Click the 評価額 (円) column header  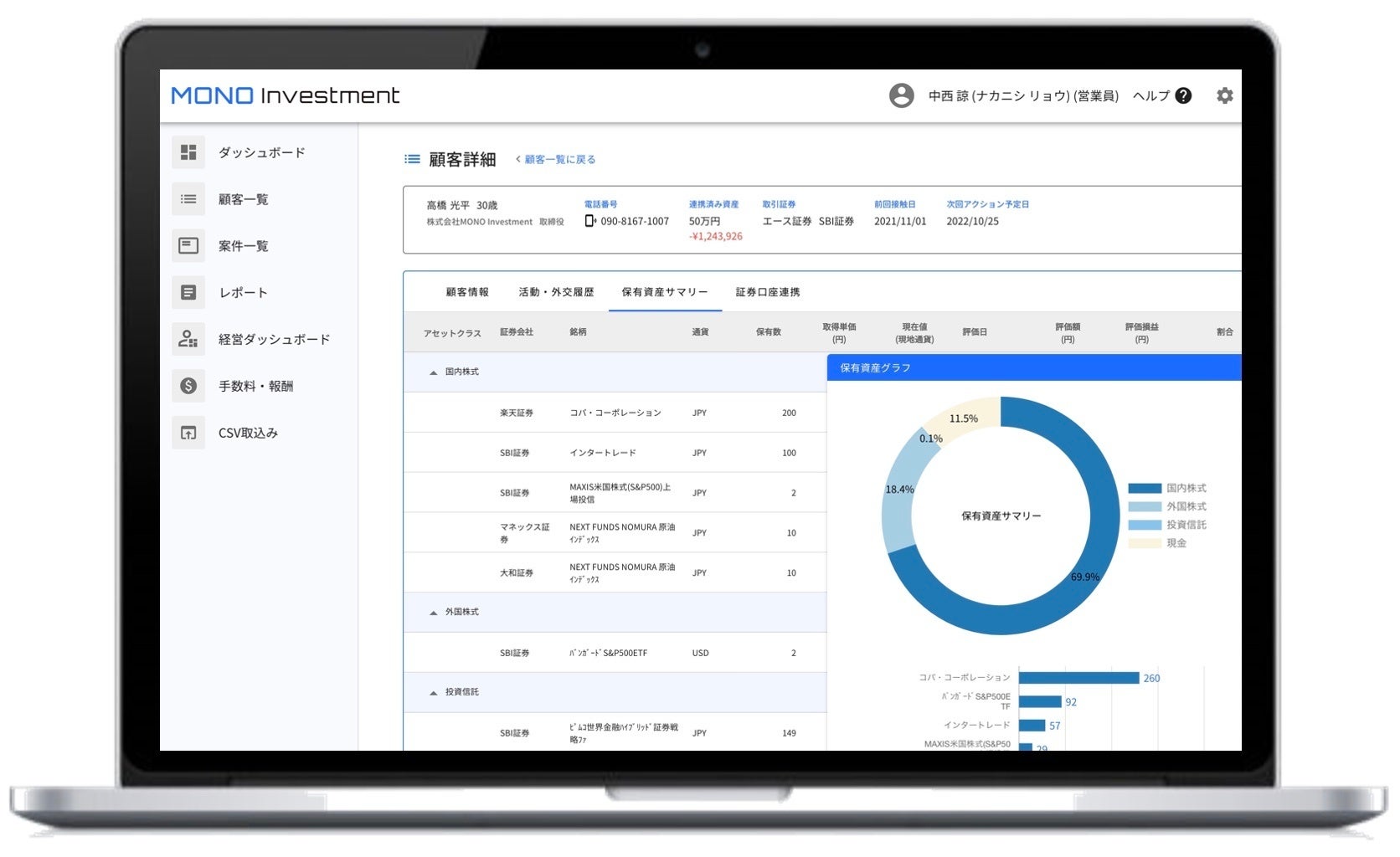tap(1068, 333)
